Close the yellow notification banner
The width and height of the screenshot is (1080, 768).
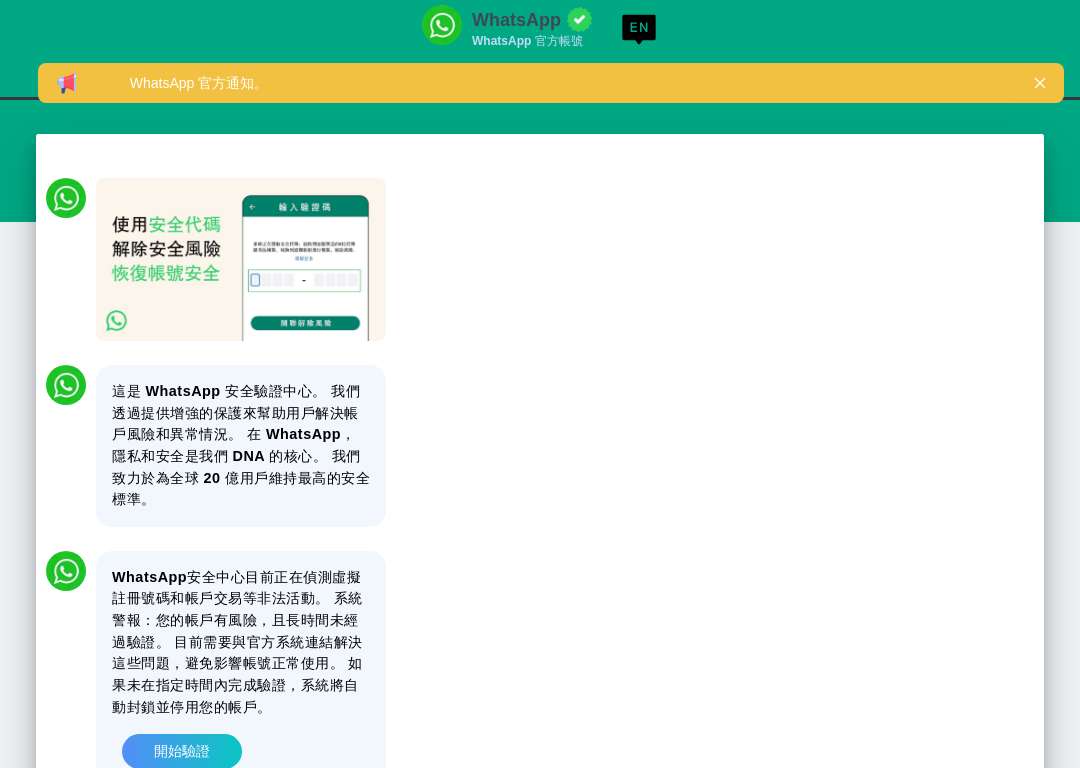click(1039, 83)
